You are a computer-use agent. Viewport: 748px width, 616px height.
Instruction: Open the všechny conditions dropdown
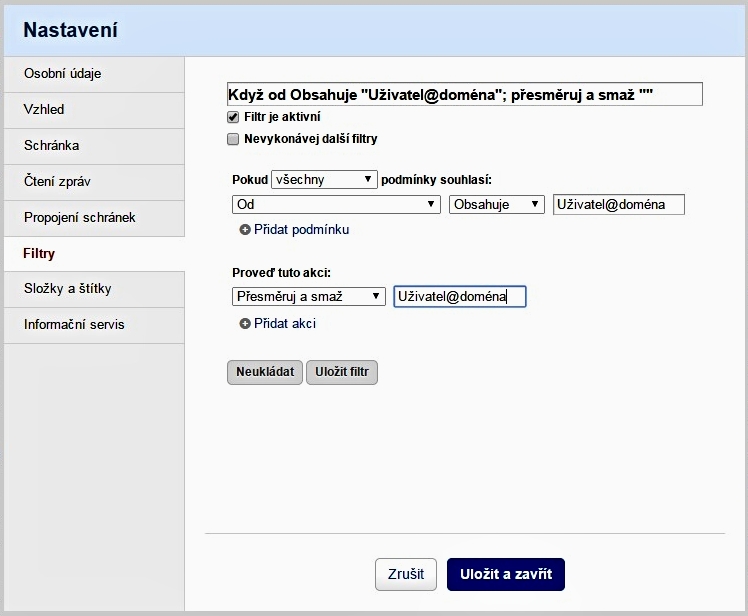[x=324, y=180]
